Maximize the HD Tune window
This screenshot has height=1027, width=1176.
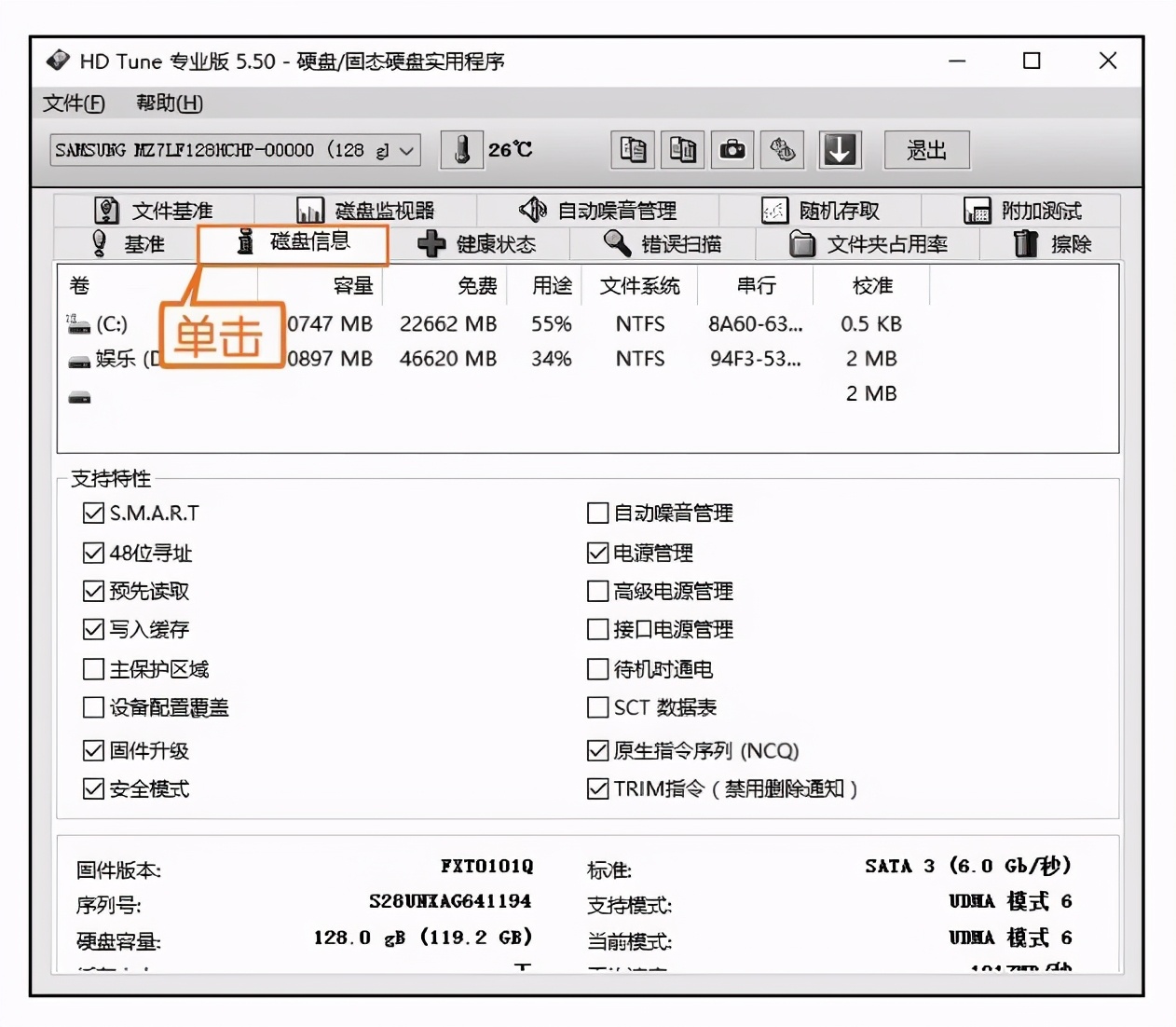1032,61
